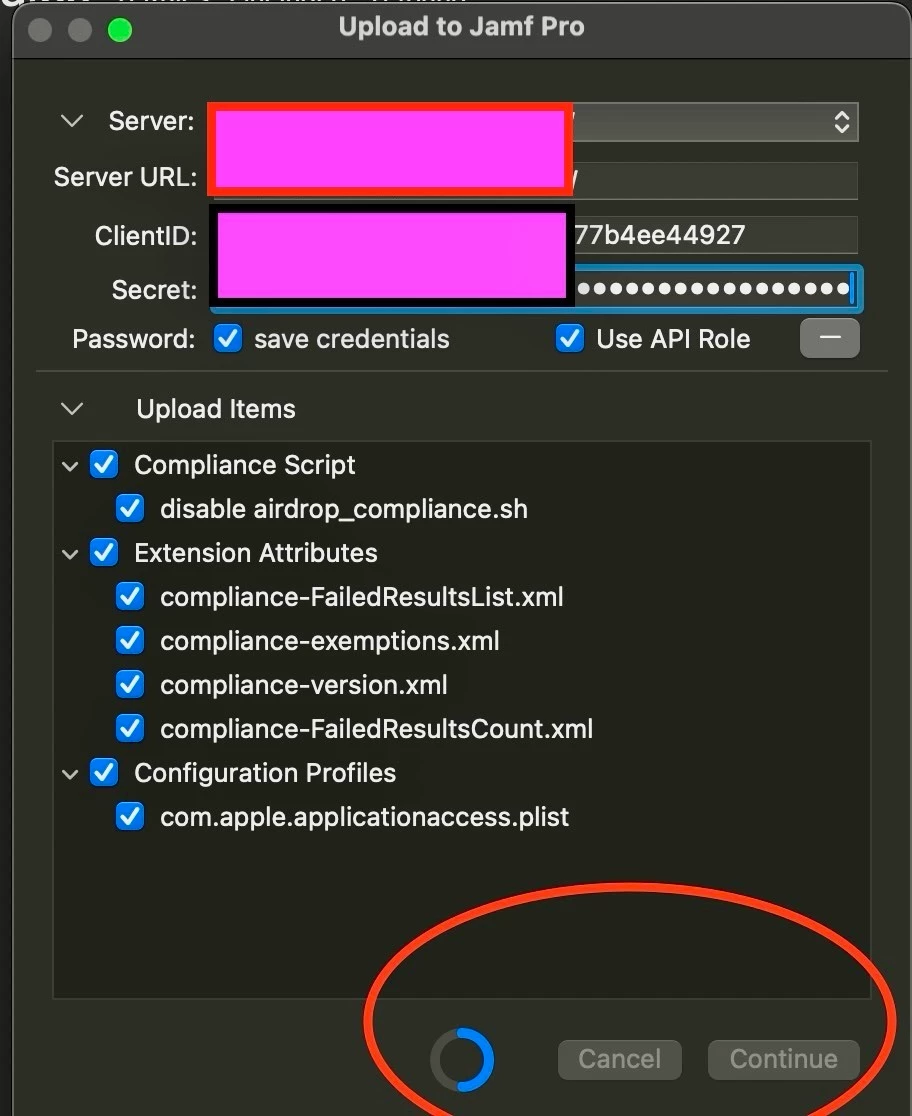
Task: Select the disable airdrop_compliance.sh row text
Action: [344, 510]
